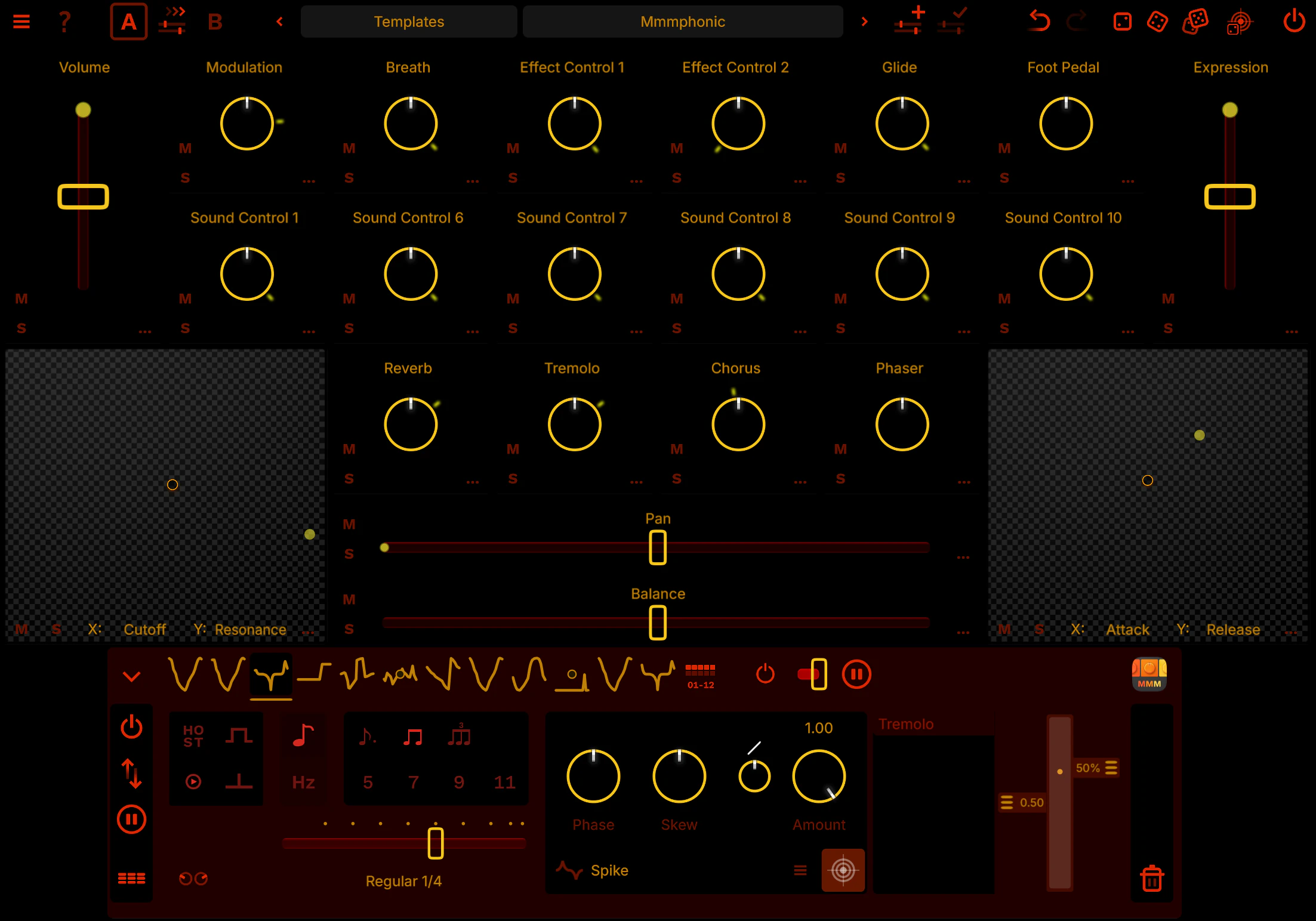This screenshot has height=921, width=1316.
Task: Open the MMM logo icon
Action: (1149, 674)
